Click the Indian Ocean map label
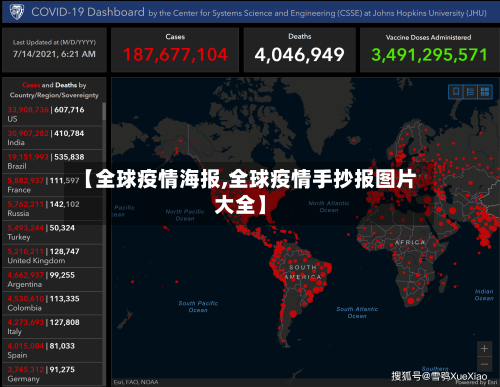500x387 pixels. pyautogui.click(x=484, y=295)
